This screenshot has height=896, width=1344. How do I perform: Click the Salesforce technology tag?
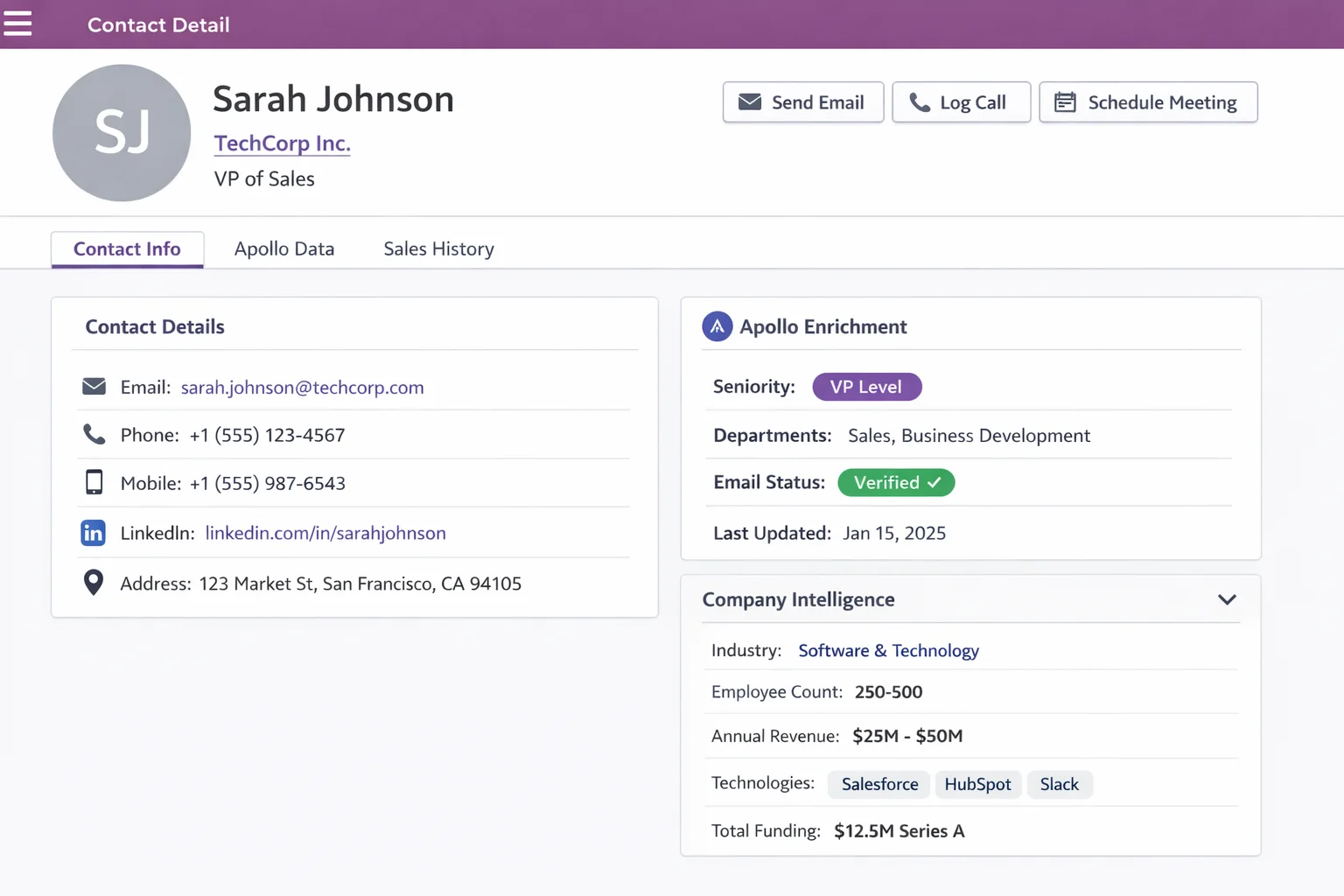879,785
